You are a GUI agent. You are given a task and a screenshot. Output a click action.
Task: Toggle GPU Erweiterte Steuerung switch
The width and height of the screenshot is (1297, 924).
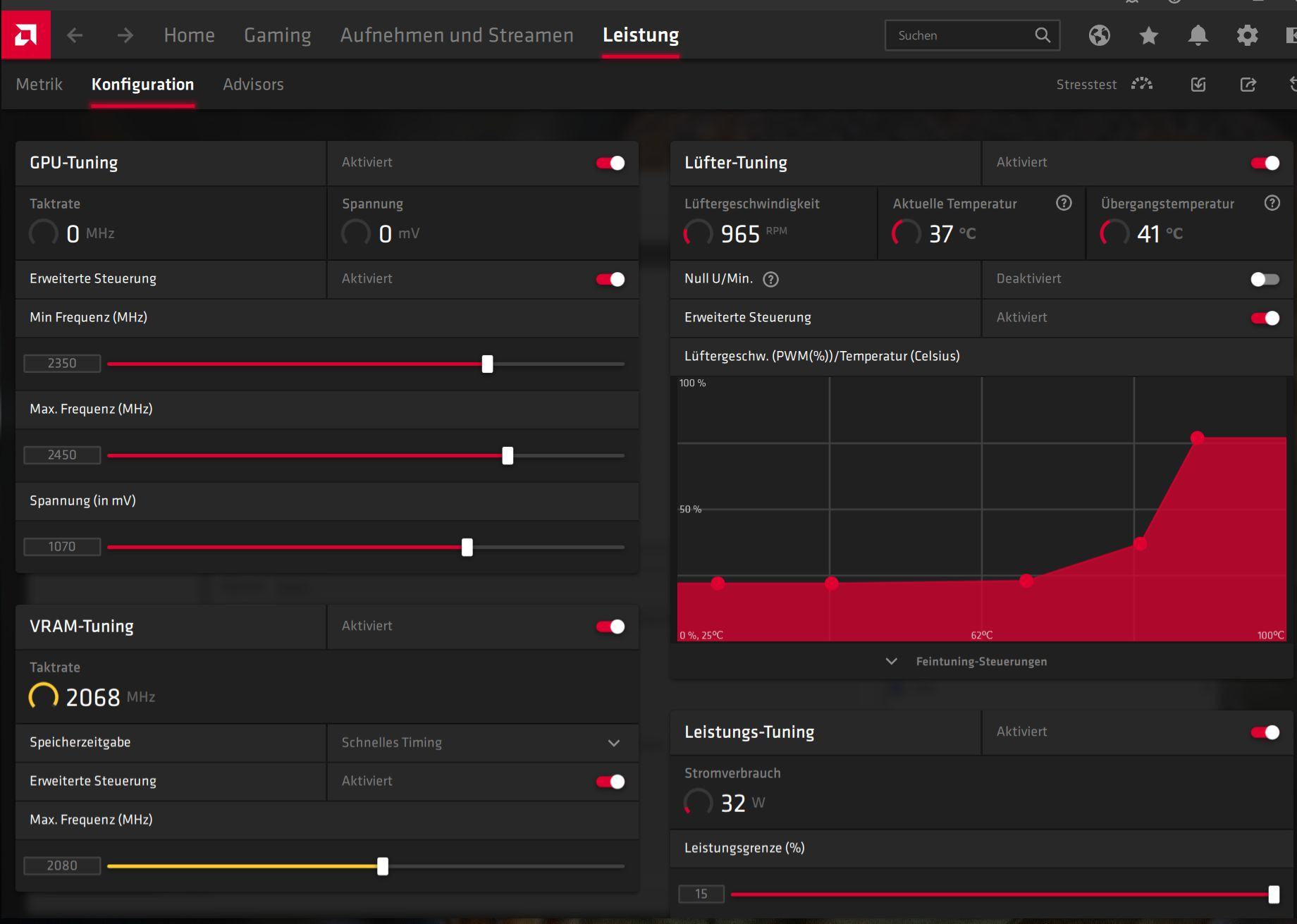coord(610,279)
